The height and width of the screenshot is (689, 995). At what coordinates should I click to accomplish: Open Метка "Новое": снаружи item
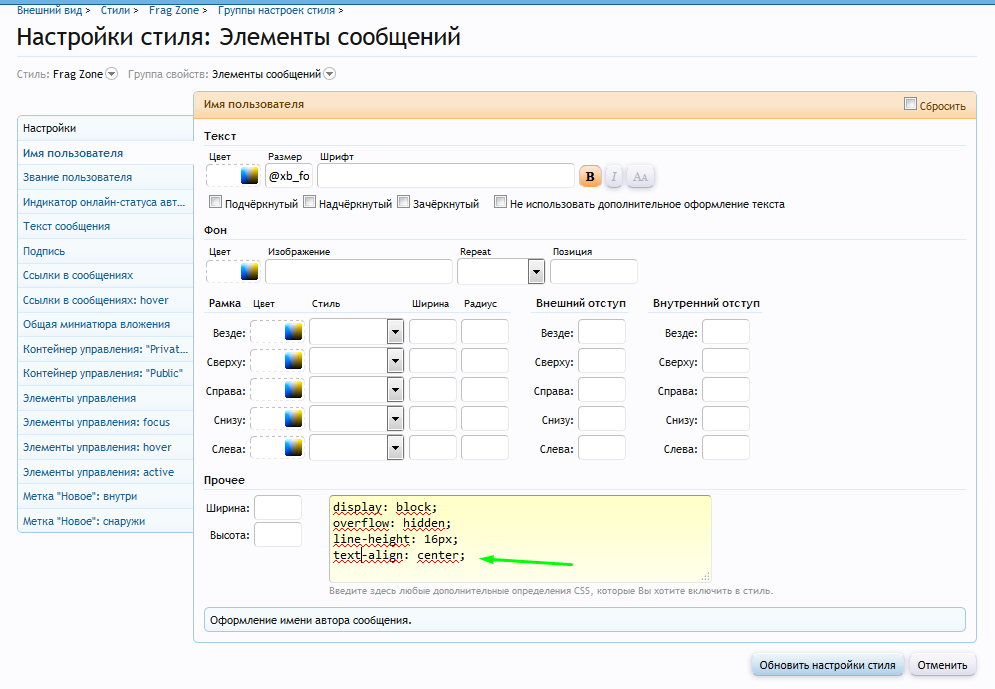coord(105,521)
